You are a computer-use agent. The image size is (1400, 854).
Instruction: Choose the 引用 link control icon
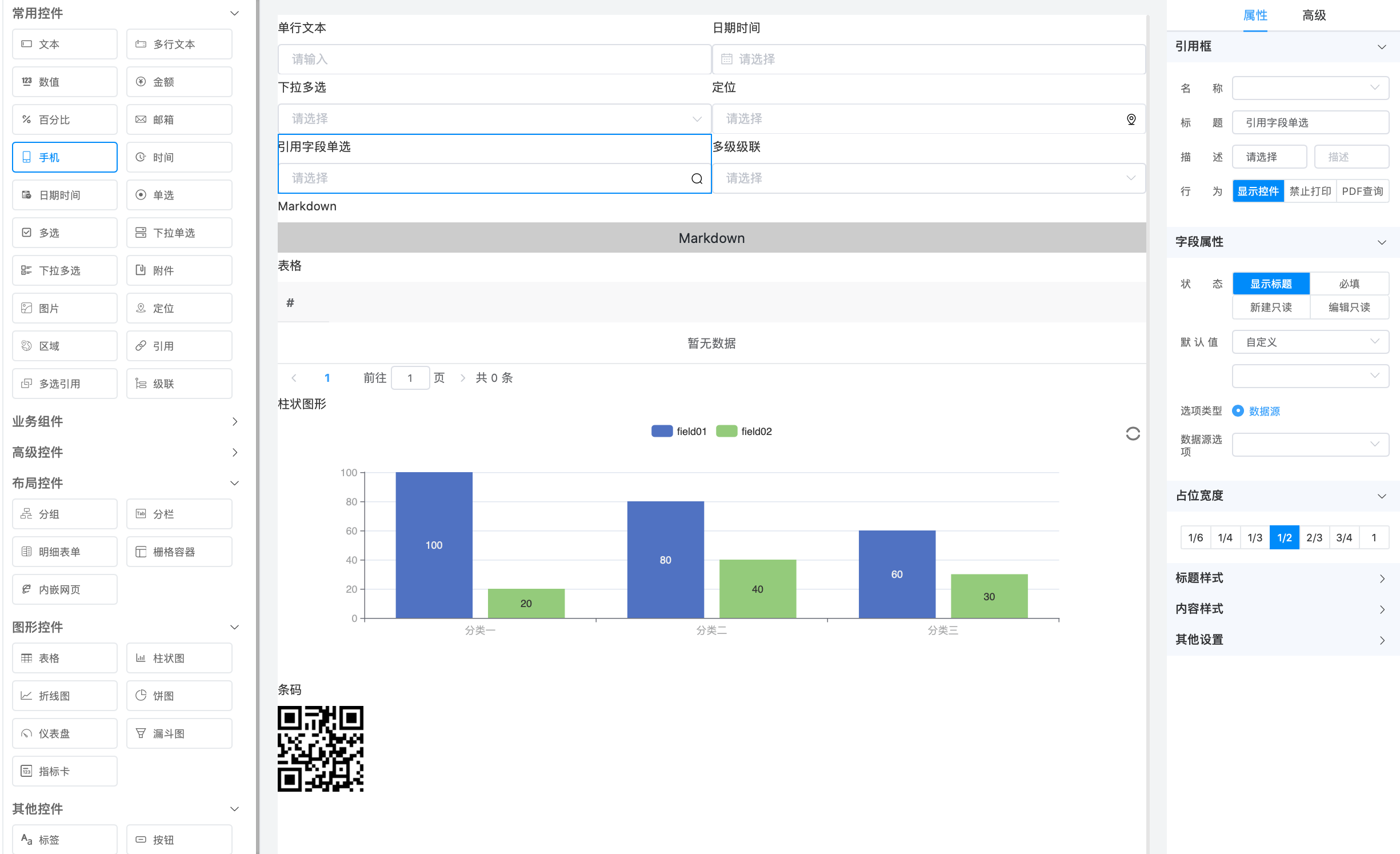pos(141,346)
